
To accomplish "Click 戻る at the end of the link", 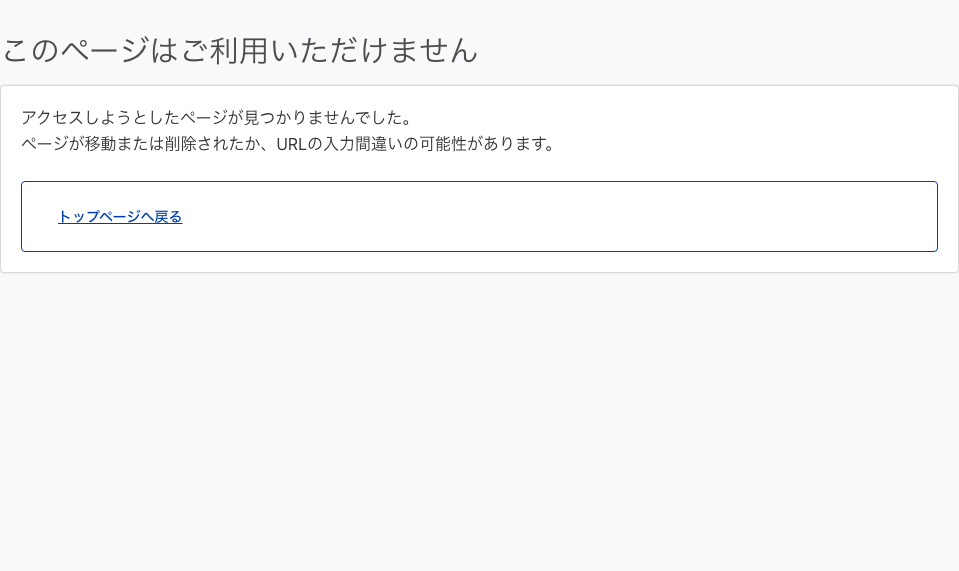I will 168,217.
